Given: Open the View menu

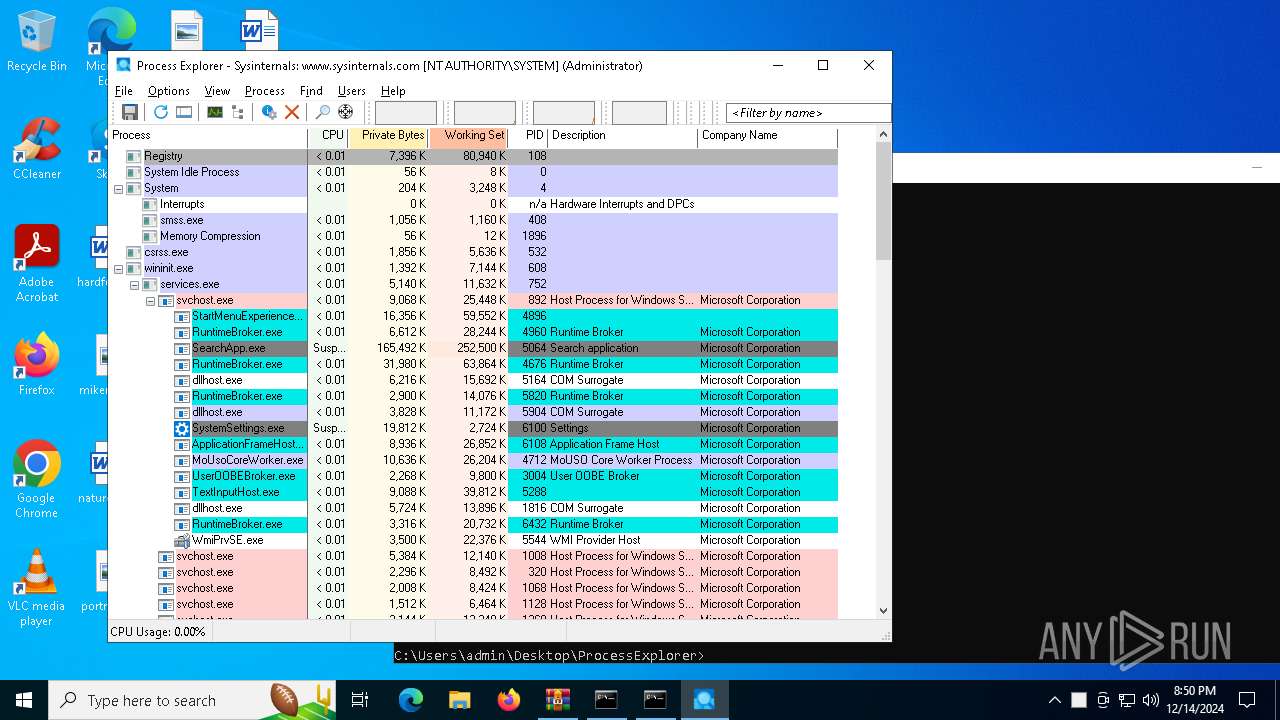Looking at the screenshot, I should (217, 90).
